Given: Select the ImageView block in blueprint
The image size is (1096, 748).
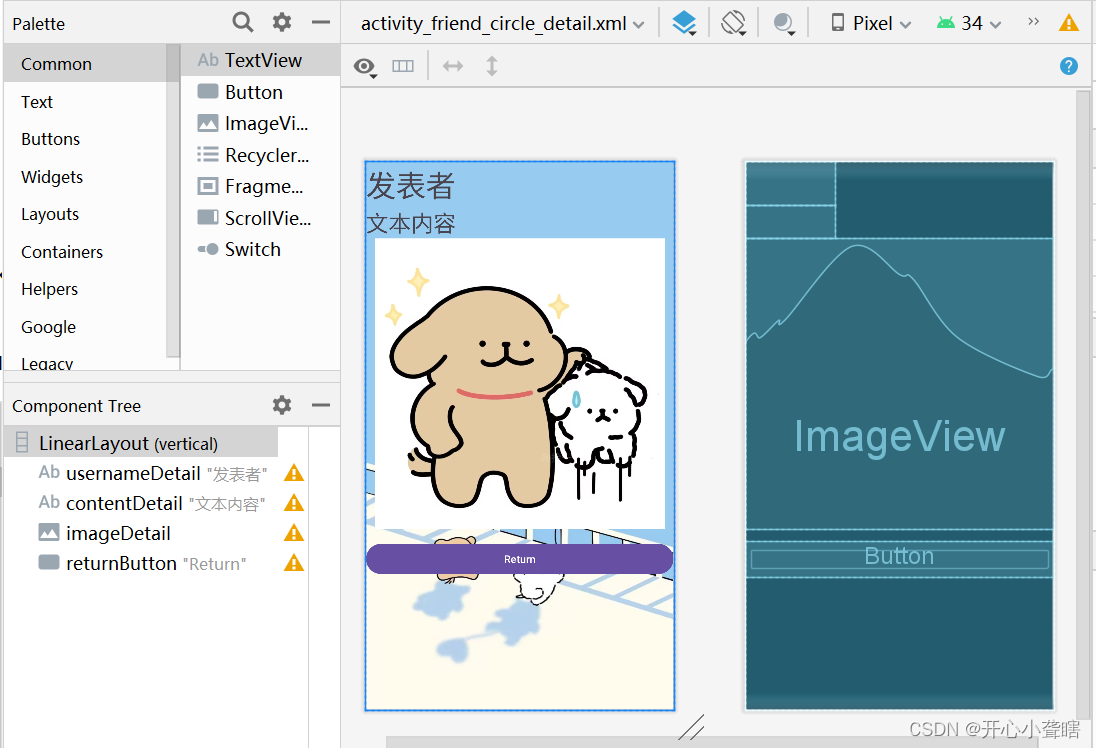Looking at the screenshot, I should pyautogui.click(x=900, y=384).
